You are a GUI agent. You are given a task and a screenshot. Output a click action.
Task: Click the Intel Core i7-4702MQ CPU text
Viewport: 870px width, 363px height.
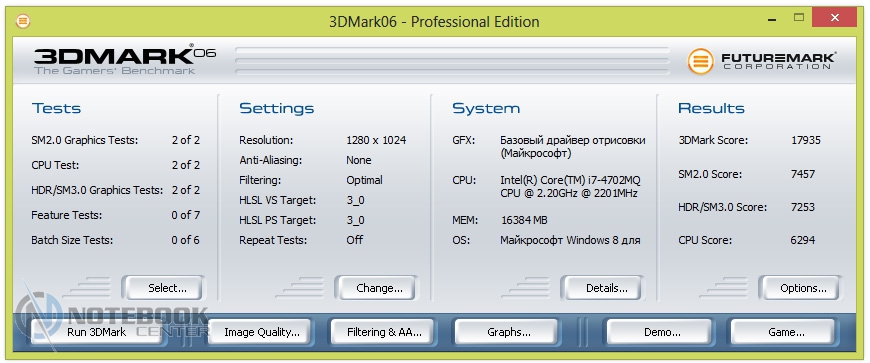click(x=571, y=187)
